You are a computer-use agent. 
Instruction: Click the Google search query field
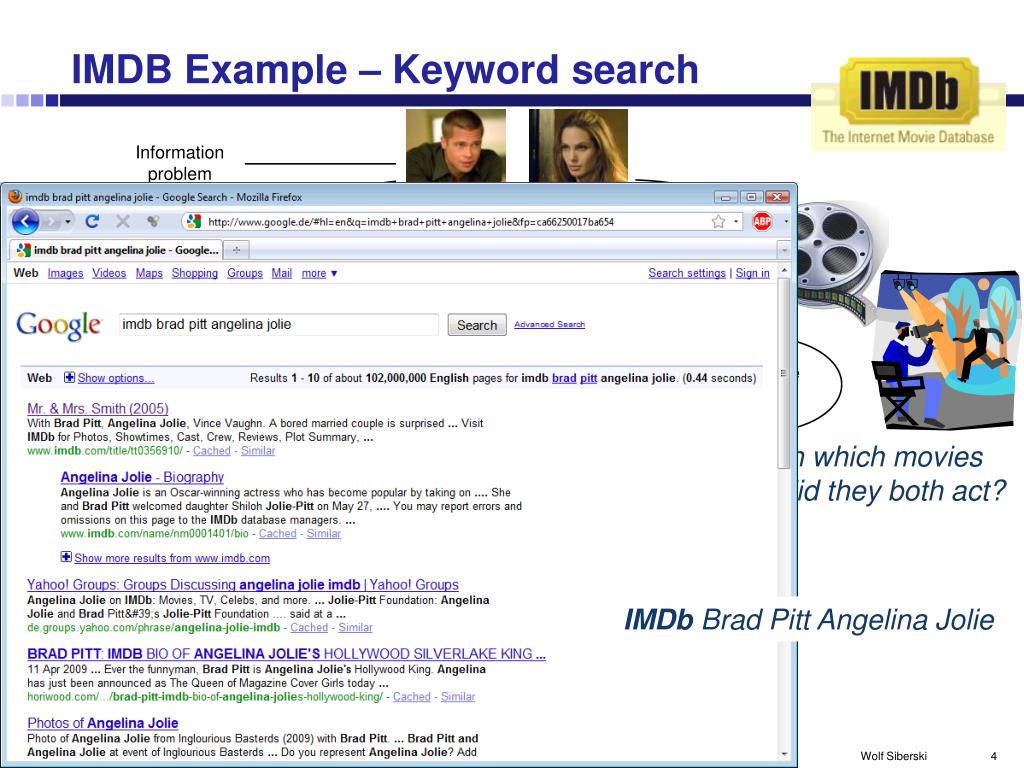(279, 325)
